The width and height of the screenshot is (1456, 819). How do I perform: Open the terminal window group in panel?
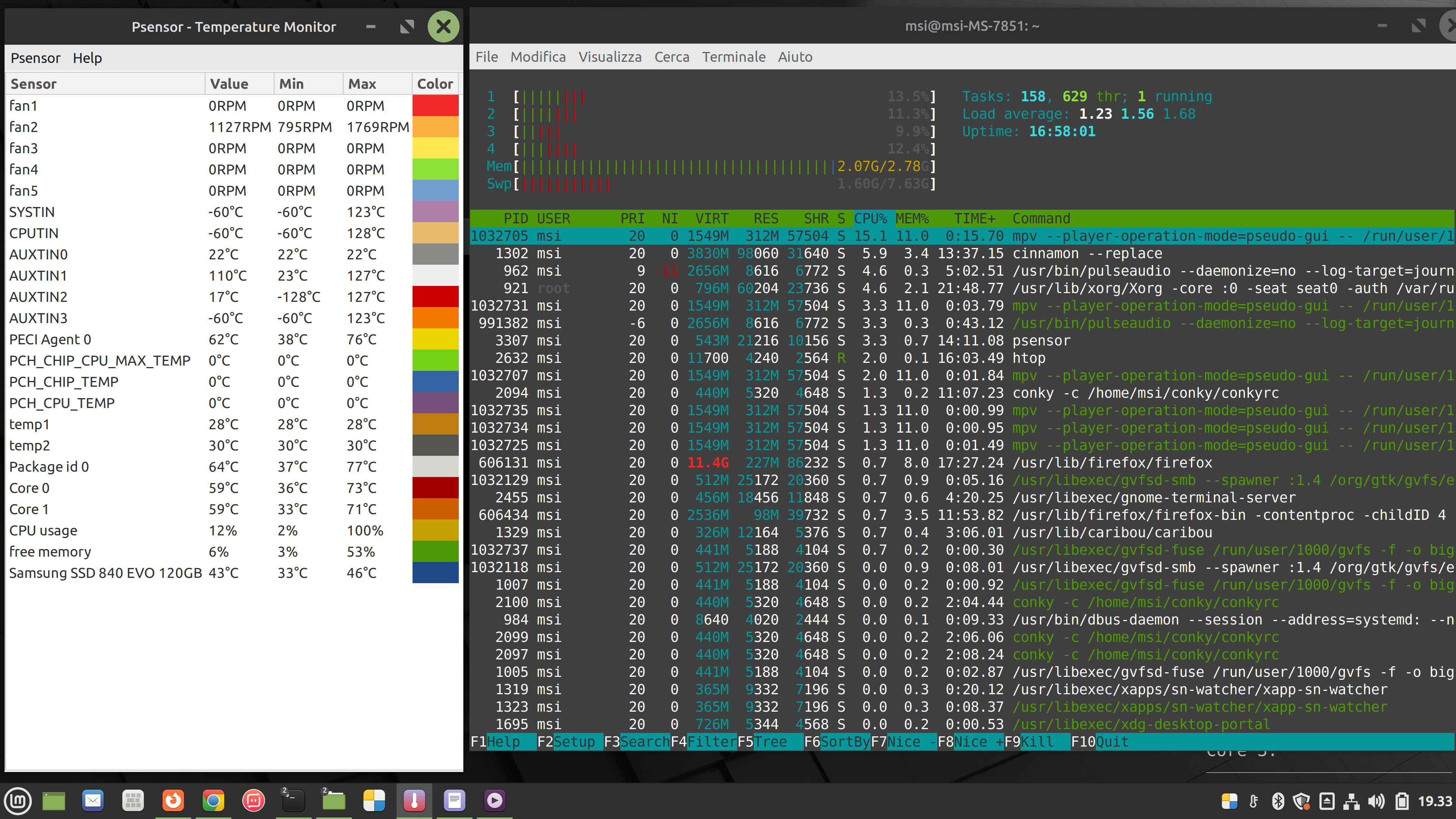pyautogui.click(x=293, y=800)
